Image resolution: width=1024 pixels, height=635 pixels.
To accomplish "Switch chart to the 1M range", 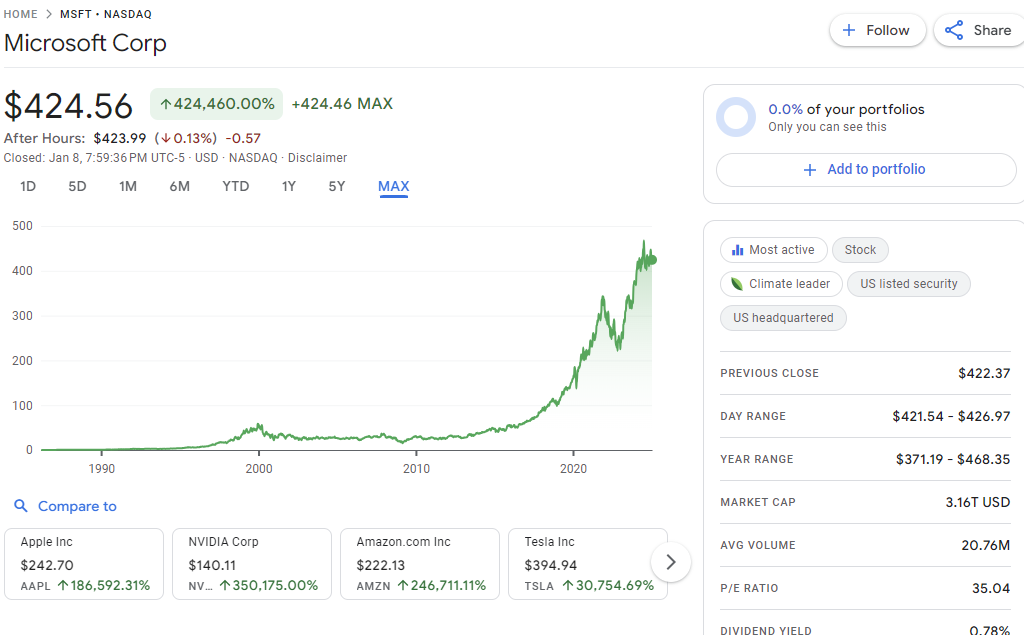I will [x=128, y=186].
